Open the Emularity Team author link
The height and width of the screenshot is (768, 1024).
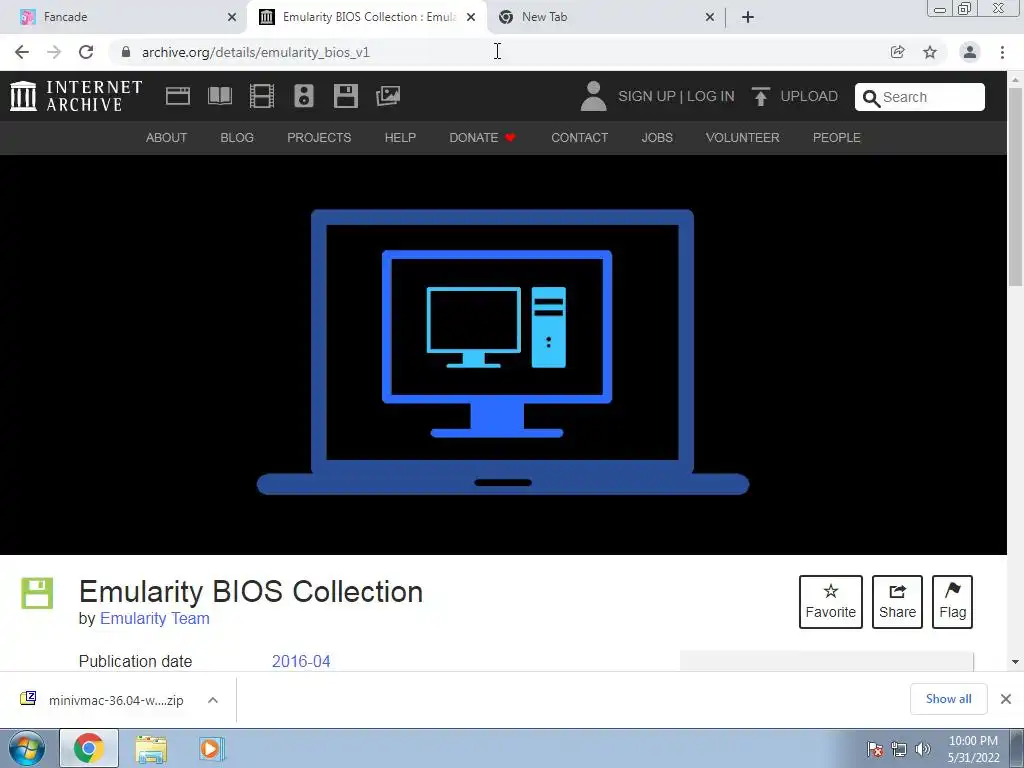pyautogui.click(x=155, y=618)
